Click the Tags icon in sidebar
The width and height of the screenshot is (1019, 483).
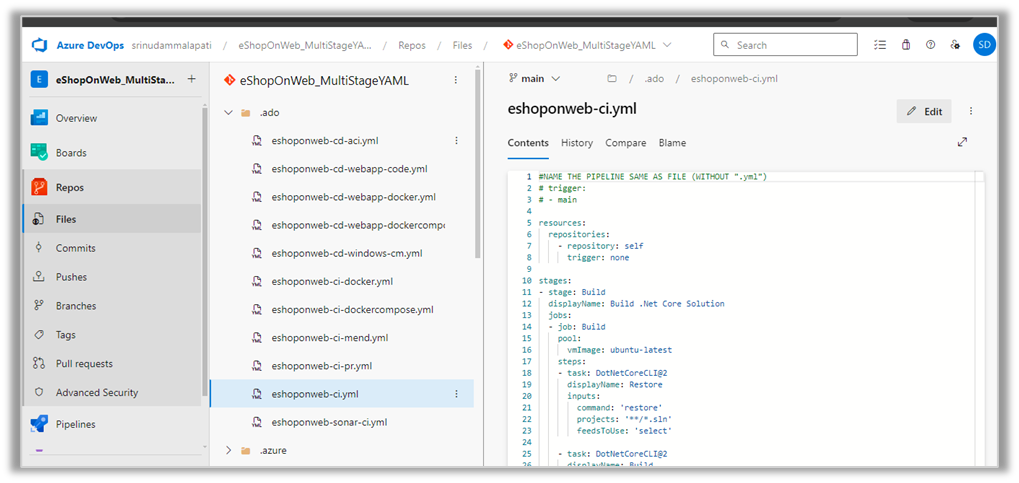(x=38, y=335)
